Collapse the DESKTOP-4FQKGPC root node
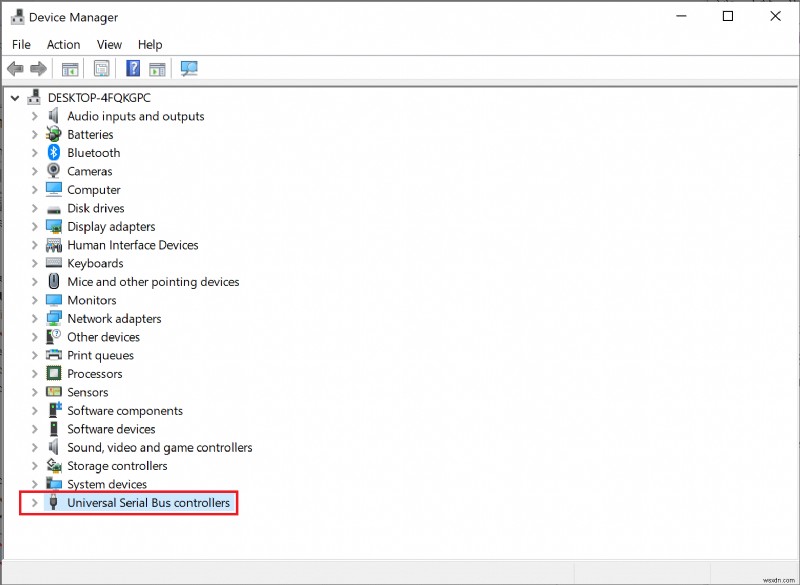Image resolution: width=800 pixels, height=585 pixels. click(15, 97)
